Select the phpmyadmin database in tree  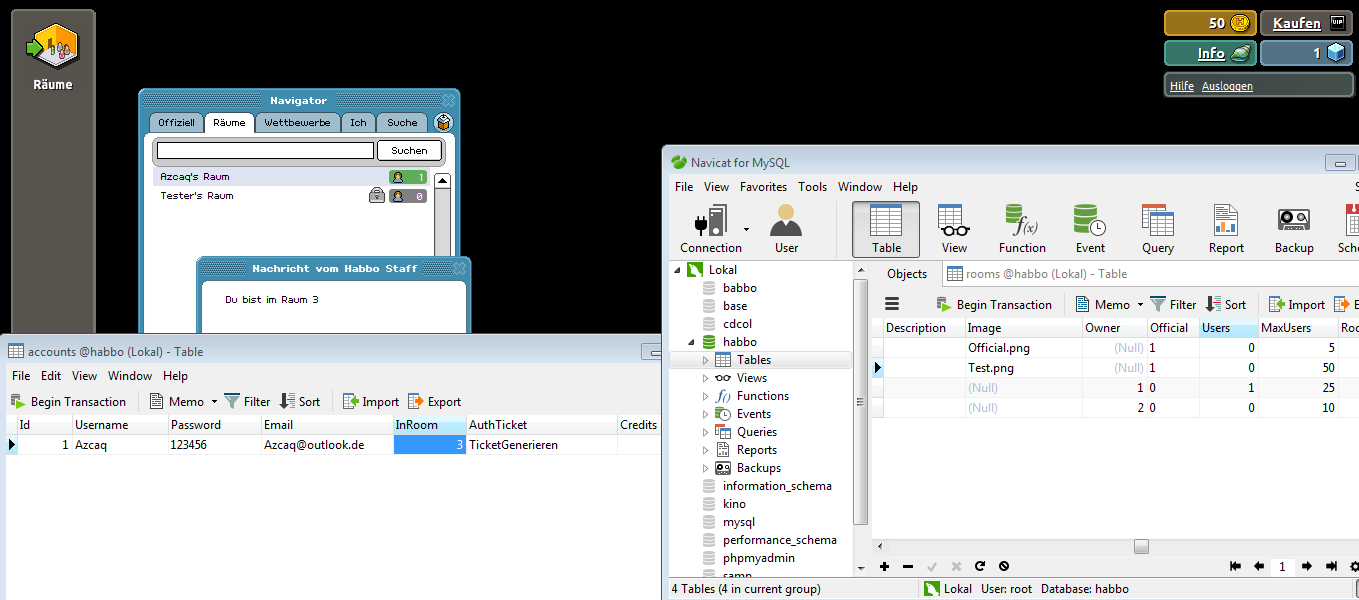pyautogui.click(x=761, y=558)
